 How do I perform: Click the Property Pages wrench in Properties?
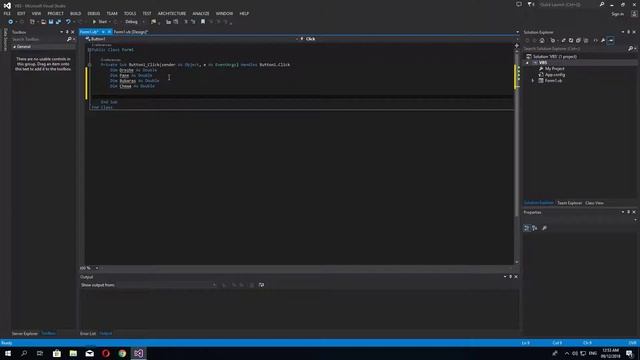[544, 228]
